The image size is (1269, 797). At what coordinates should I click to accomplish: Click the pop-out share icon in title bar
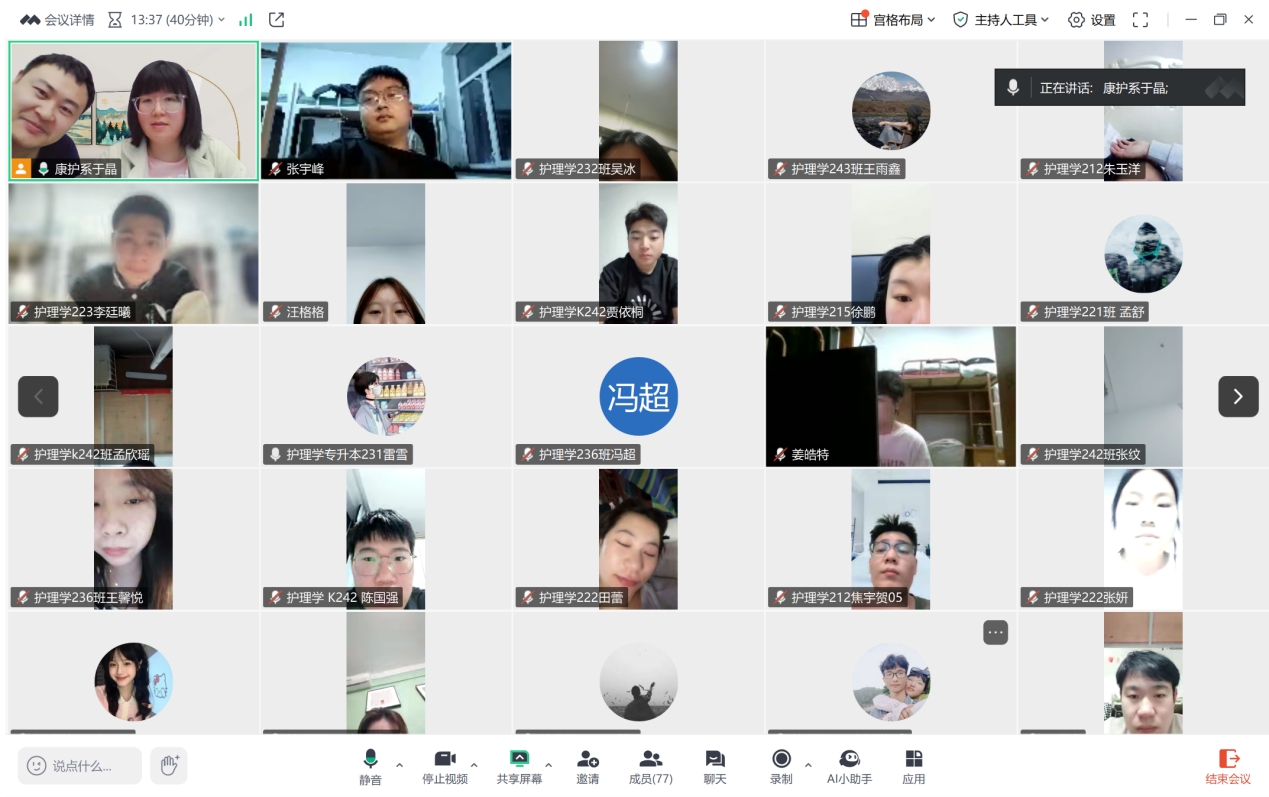click(x=277, y=20)
